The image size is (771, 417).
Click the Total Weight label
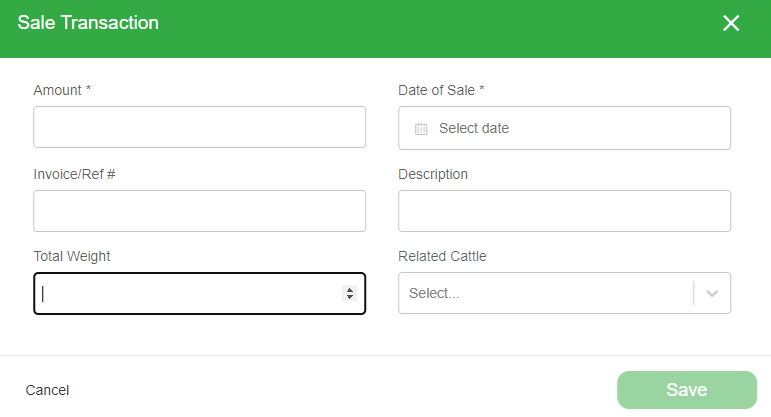coord(72,256)
